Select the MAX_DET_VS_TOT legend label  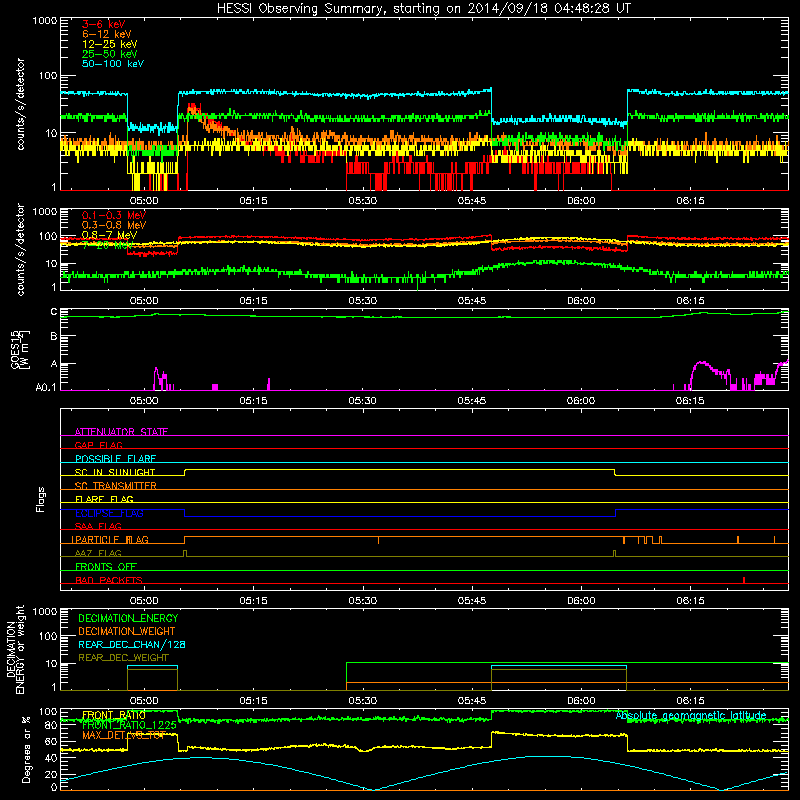click(123, 735)
